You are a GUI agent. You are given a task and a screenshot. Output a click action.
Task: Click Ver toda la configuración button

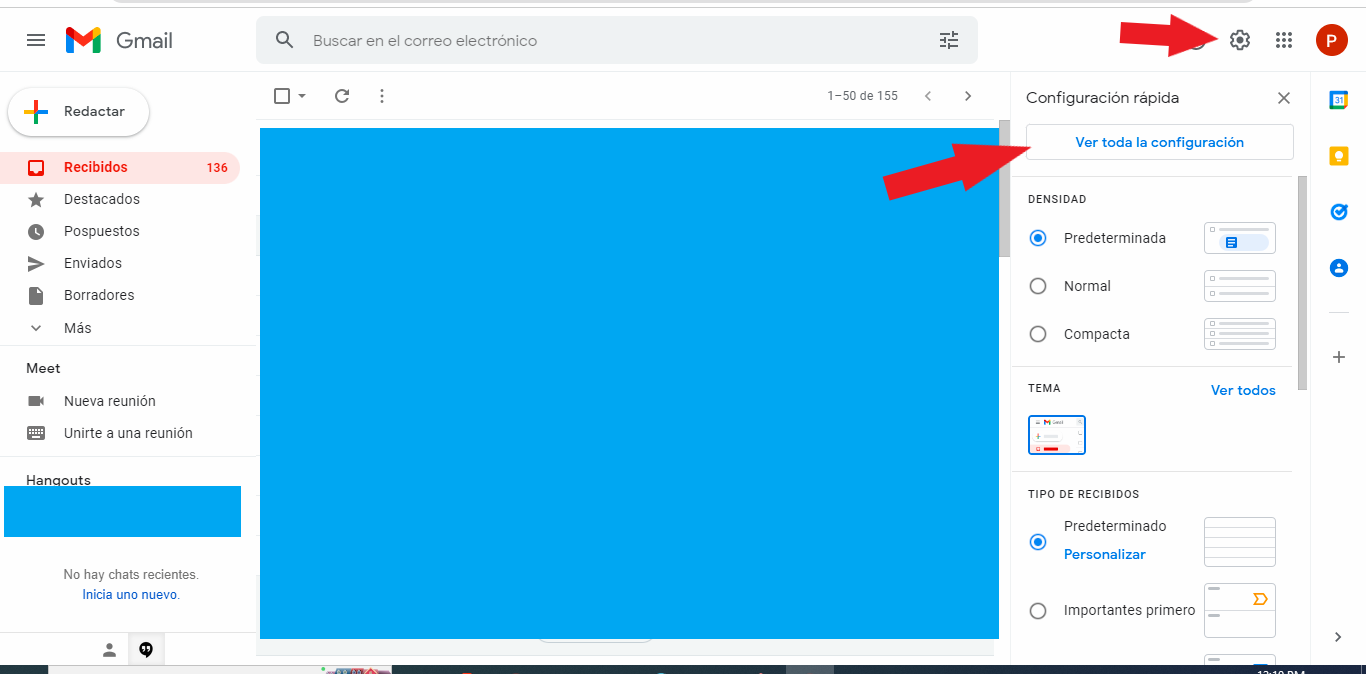click(1160, 142)
